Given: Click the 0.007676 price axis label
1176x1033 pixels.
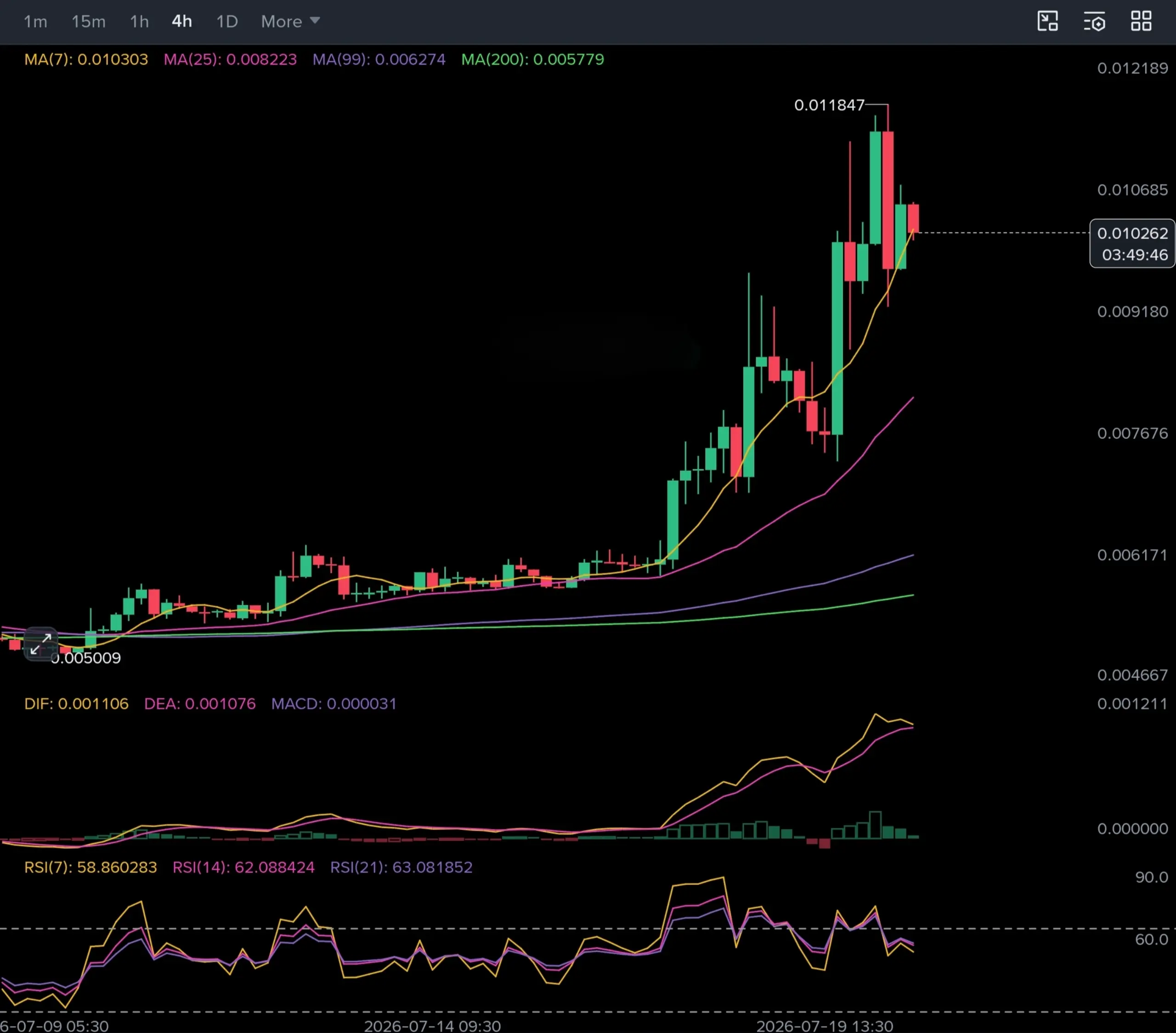Looking at the screenshot, I should [1132, 433].
